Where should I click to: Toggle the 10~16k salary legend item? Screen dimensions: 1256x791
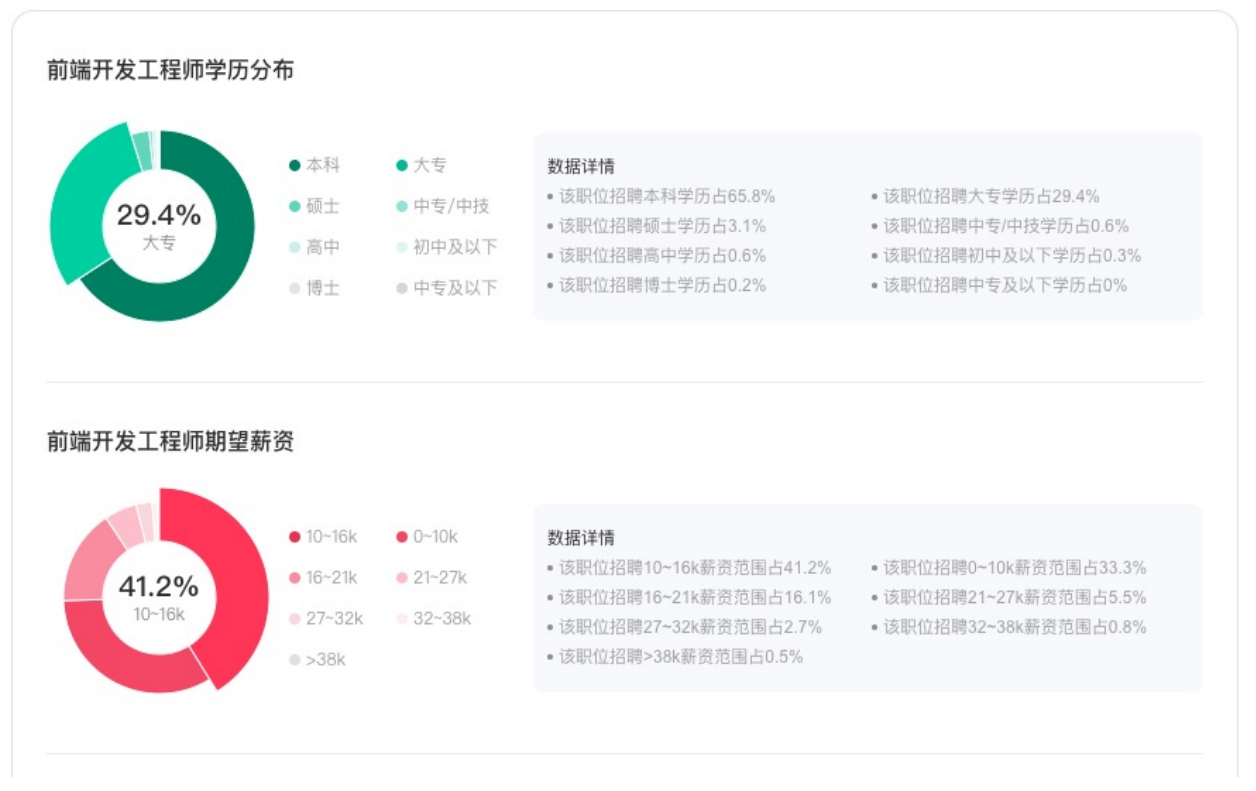click(x=321, y=537)
